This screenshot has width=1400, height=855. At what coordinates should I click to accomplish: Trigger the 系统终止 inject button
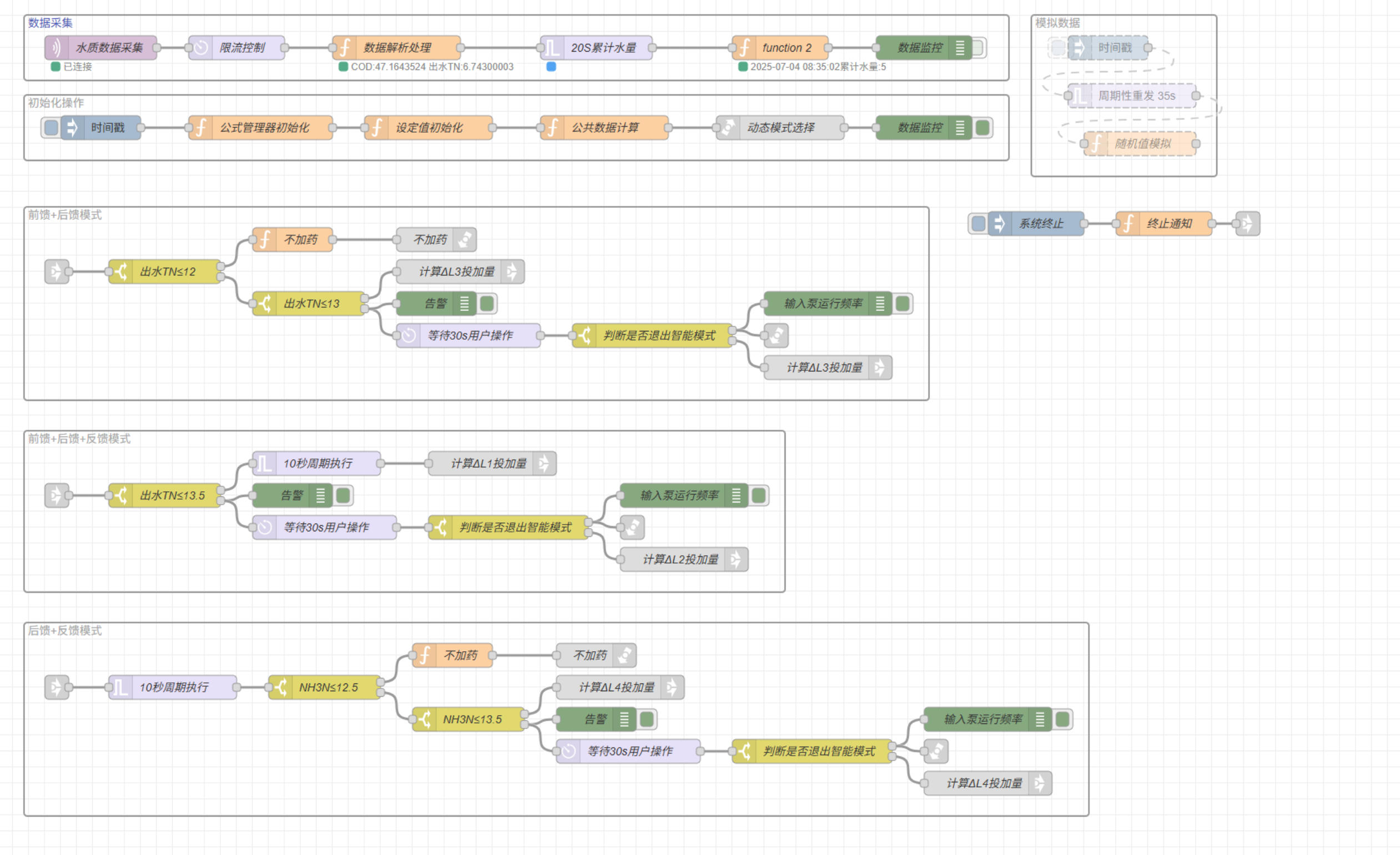(x=979, y=224)
